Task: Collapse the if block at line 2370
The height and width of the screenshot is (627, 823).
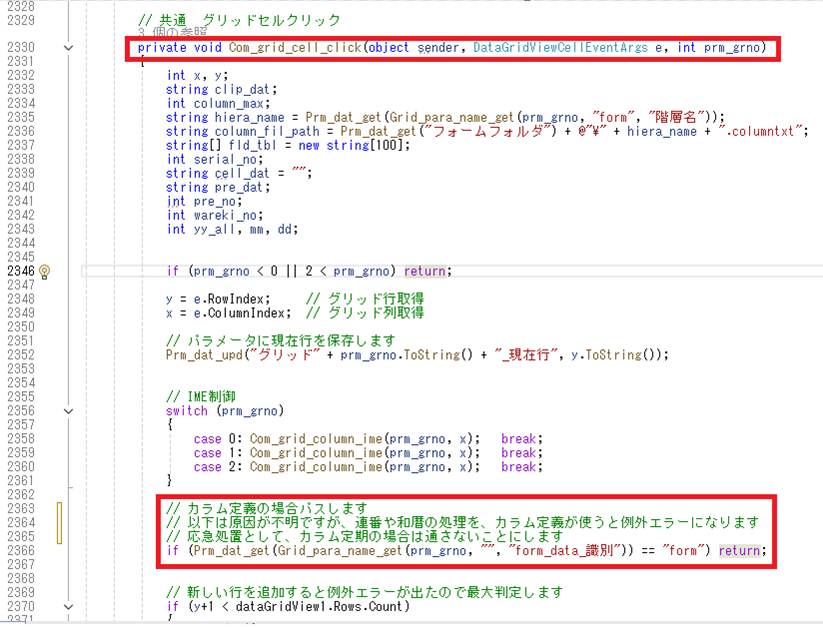Action: 68,606
